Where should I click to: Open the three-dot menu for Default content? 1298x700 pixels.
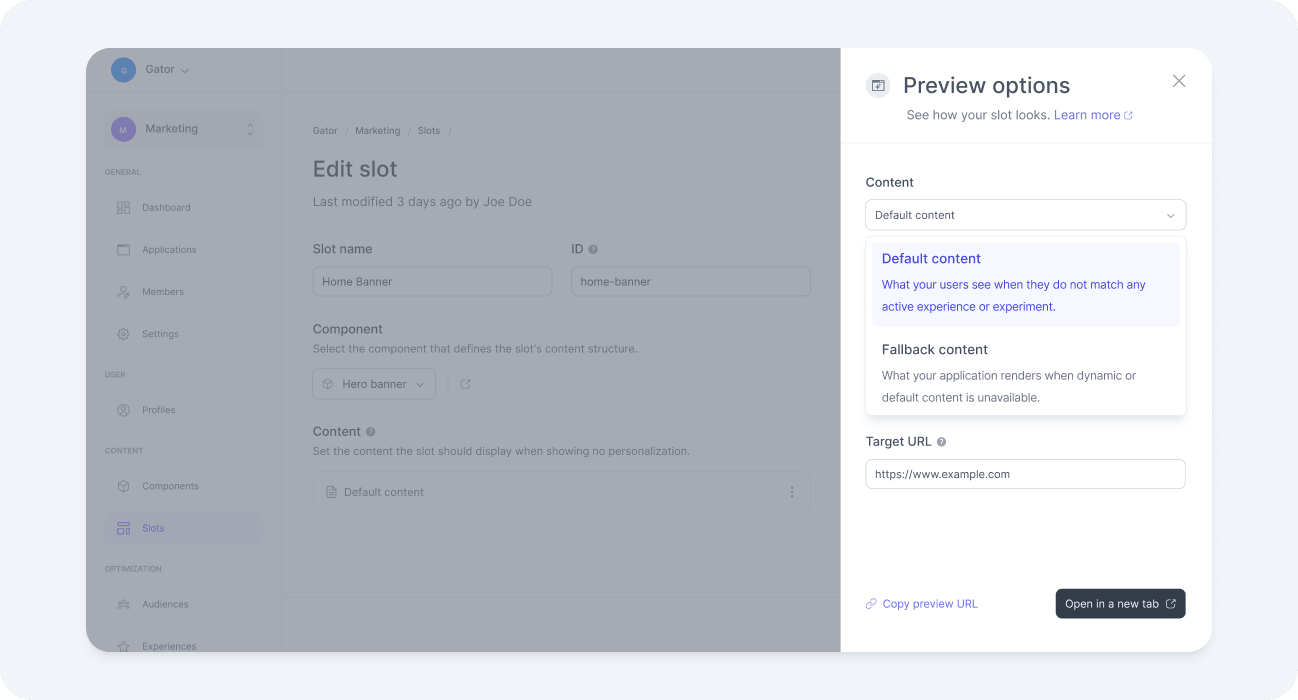coord(792,492)
